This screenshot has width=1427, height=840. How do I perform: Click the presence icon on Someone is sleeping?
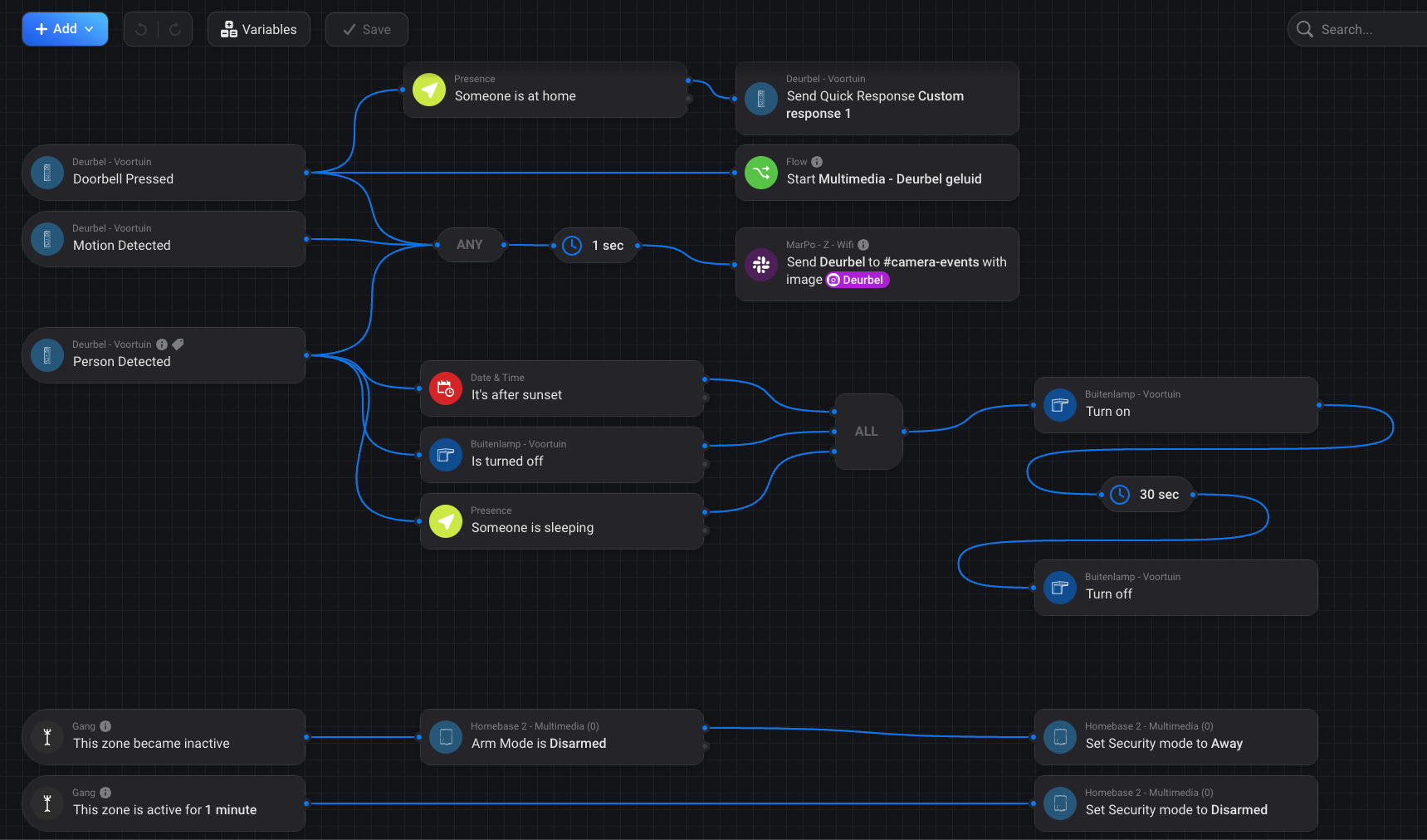click(x=446, y=521)
